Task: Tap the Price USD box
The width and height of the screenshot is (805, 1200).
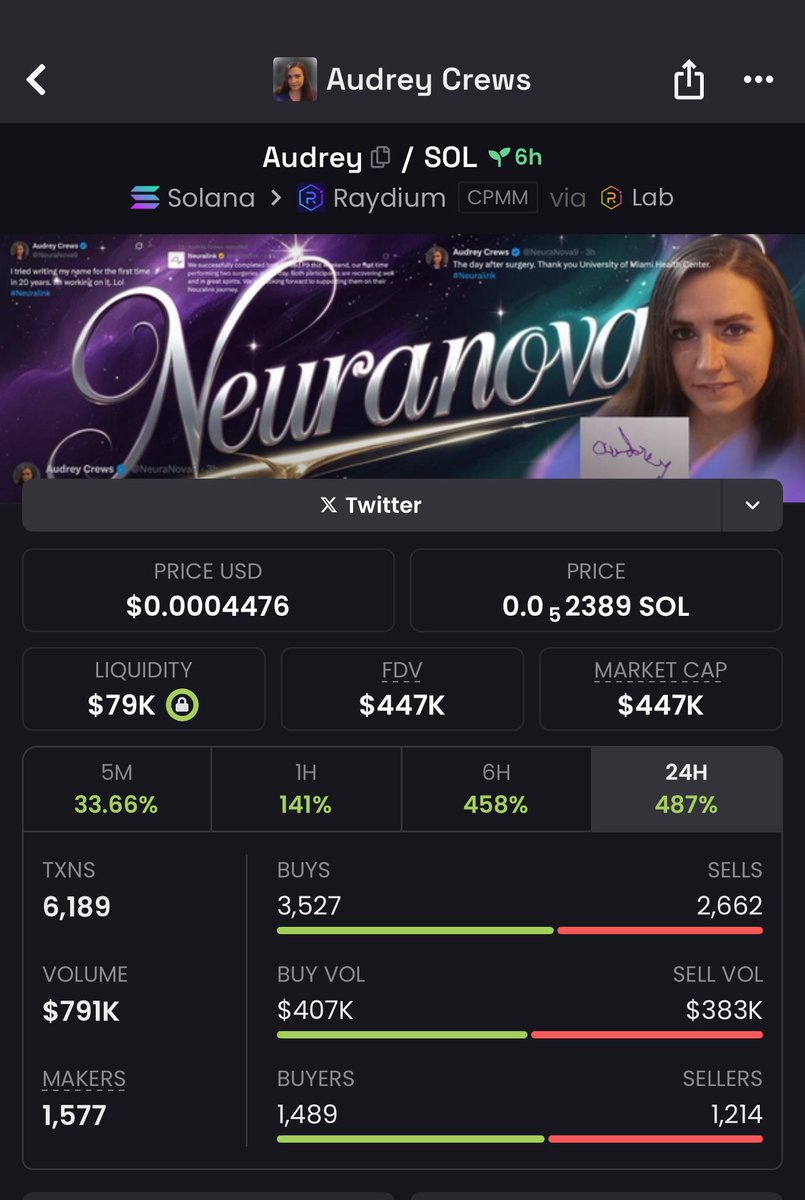Action: tap(208, 590)
